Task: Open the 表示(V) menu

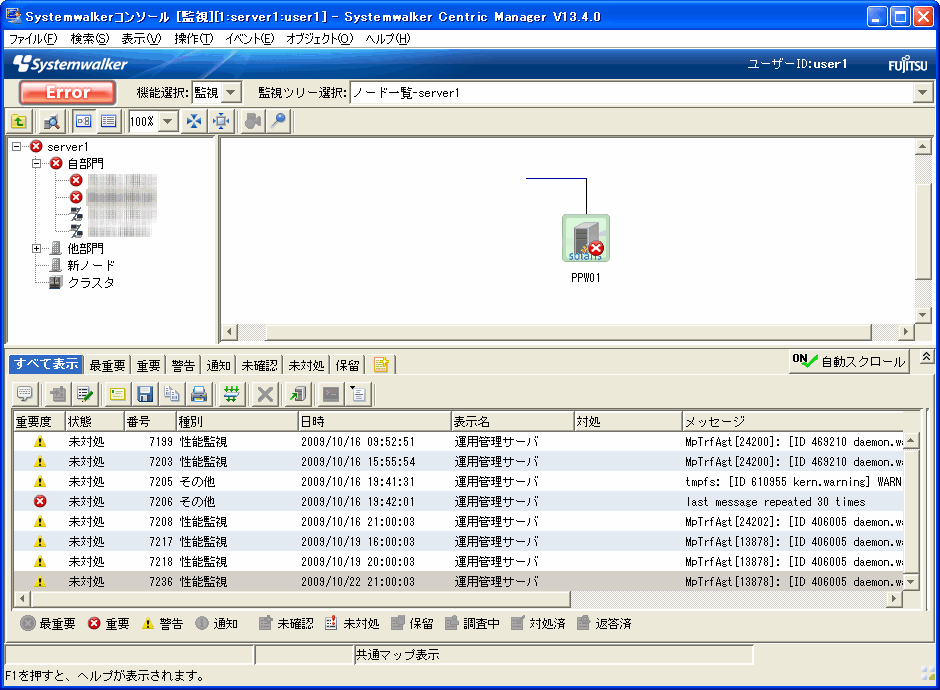Action: (141, 39)
